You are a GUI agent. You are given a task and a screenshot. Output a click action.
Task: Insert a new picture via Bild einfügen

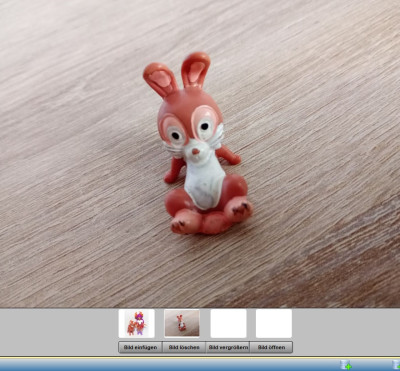point(140,347)
